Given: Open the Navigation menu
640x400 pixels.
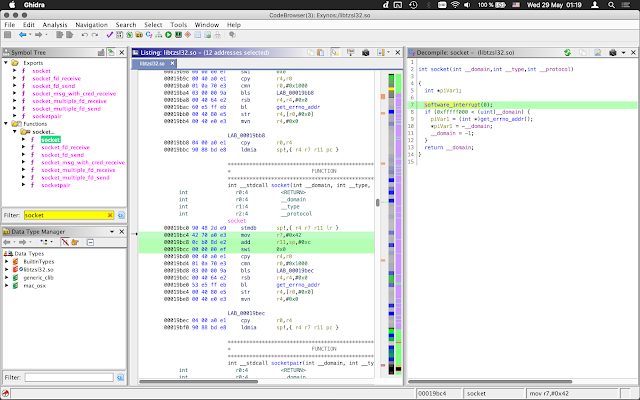Looking at the screenshot, I should pos(91,23).
